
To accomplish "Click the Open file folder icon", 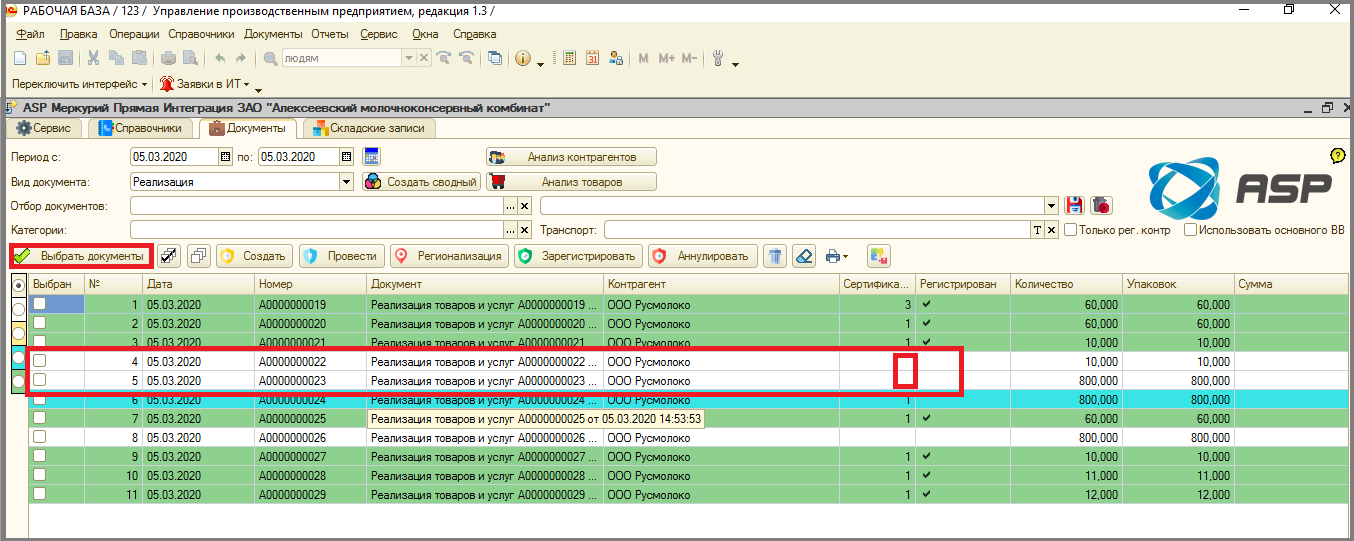I will pos(42,59).
